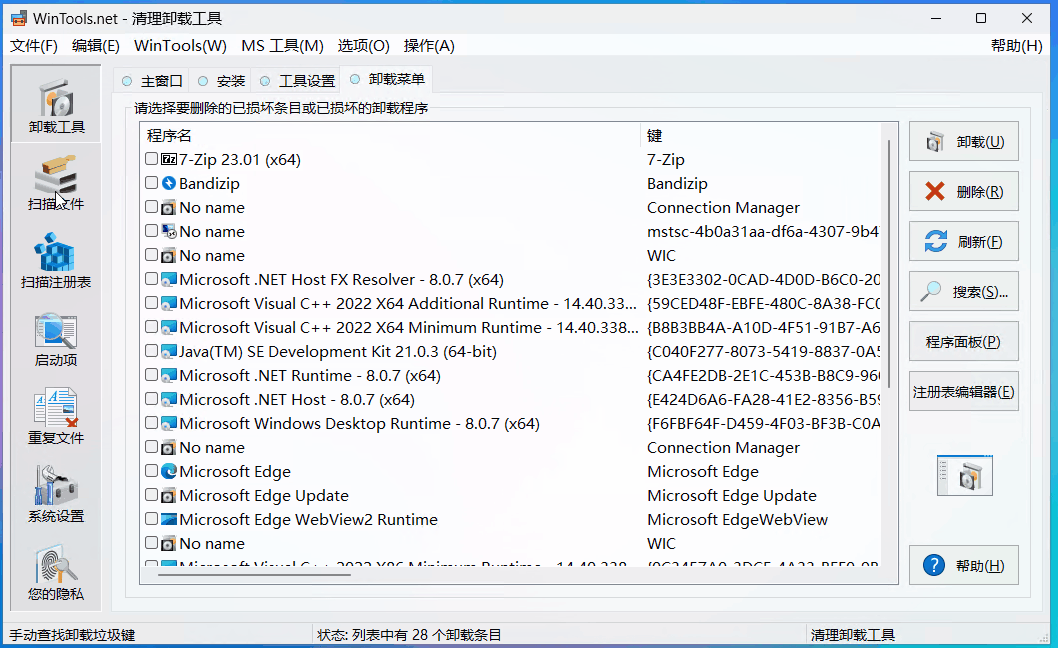Open the 编辑(E) menu

[96, 46]
